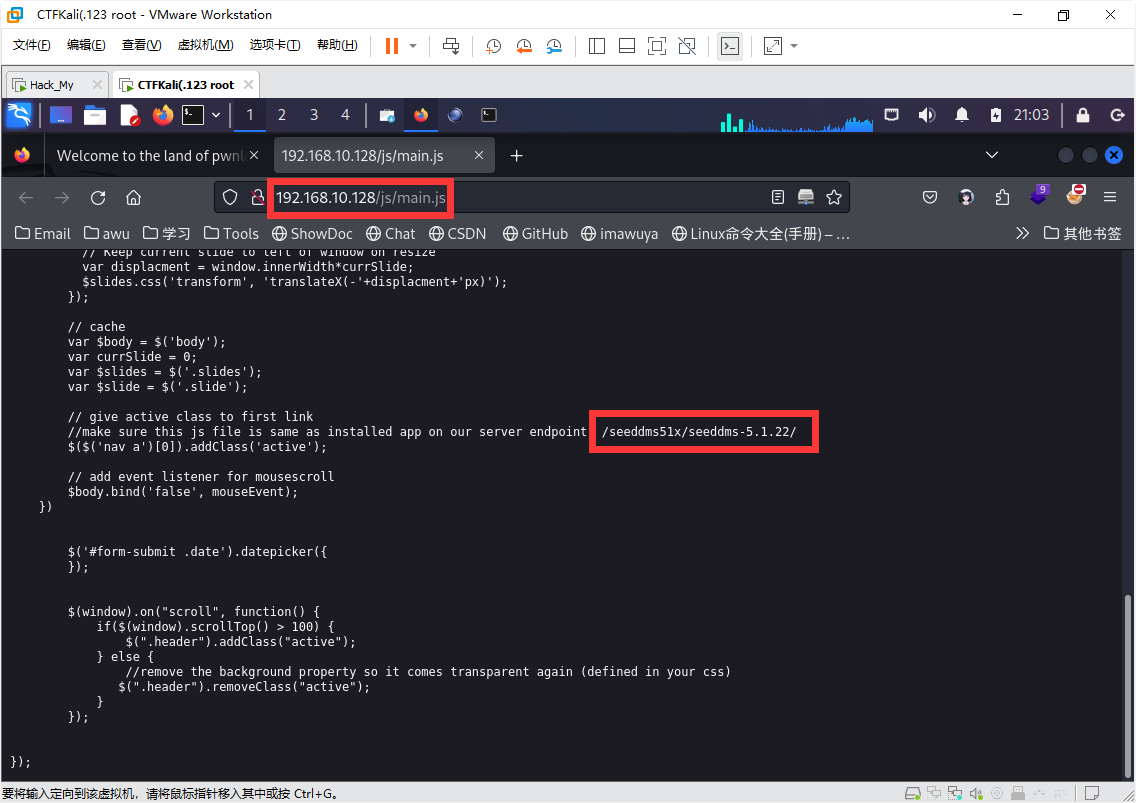
Task: Switch to workspace 3
Action: [314, 115]
